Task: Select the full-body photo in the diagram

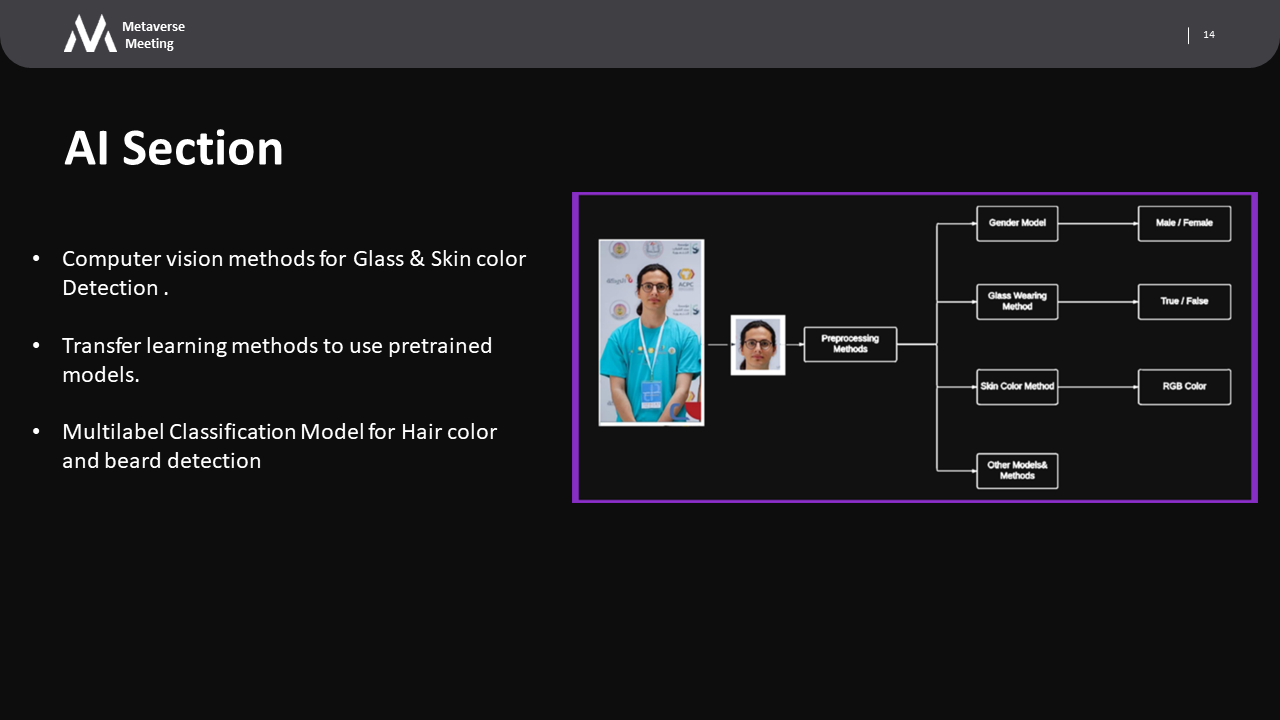Action: coord(651,332)
